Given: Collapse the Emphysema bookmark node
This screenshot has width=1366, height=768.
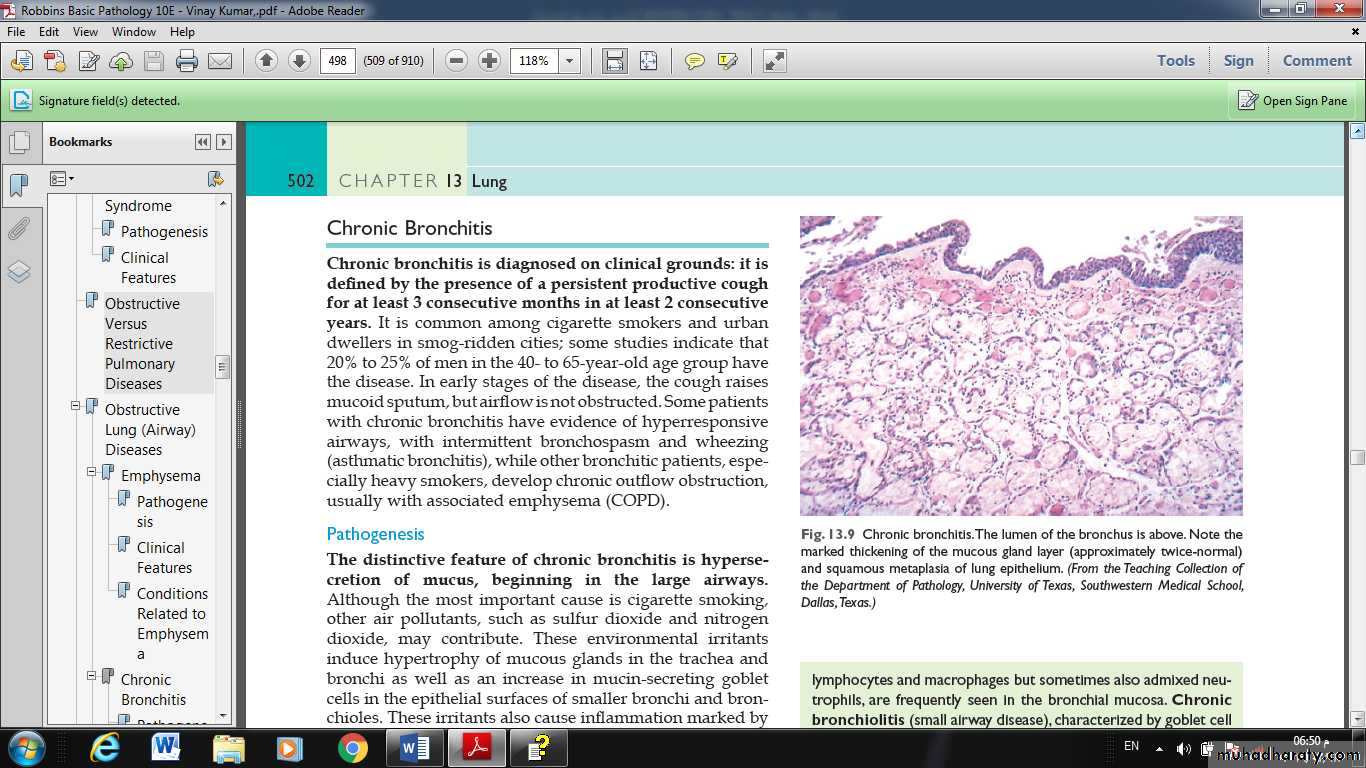Looking at the screenshot, I should click(x=91, y=471).
